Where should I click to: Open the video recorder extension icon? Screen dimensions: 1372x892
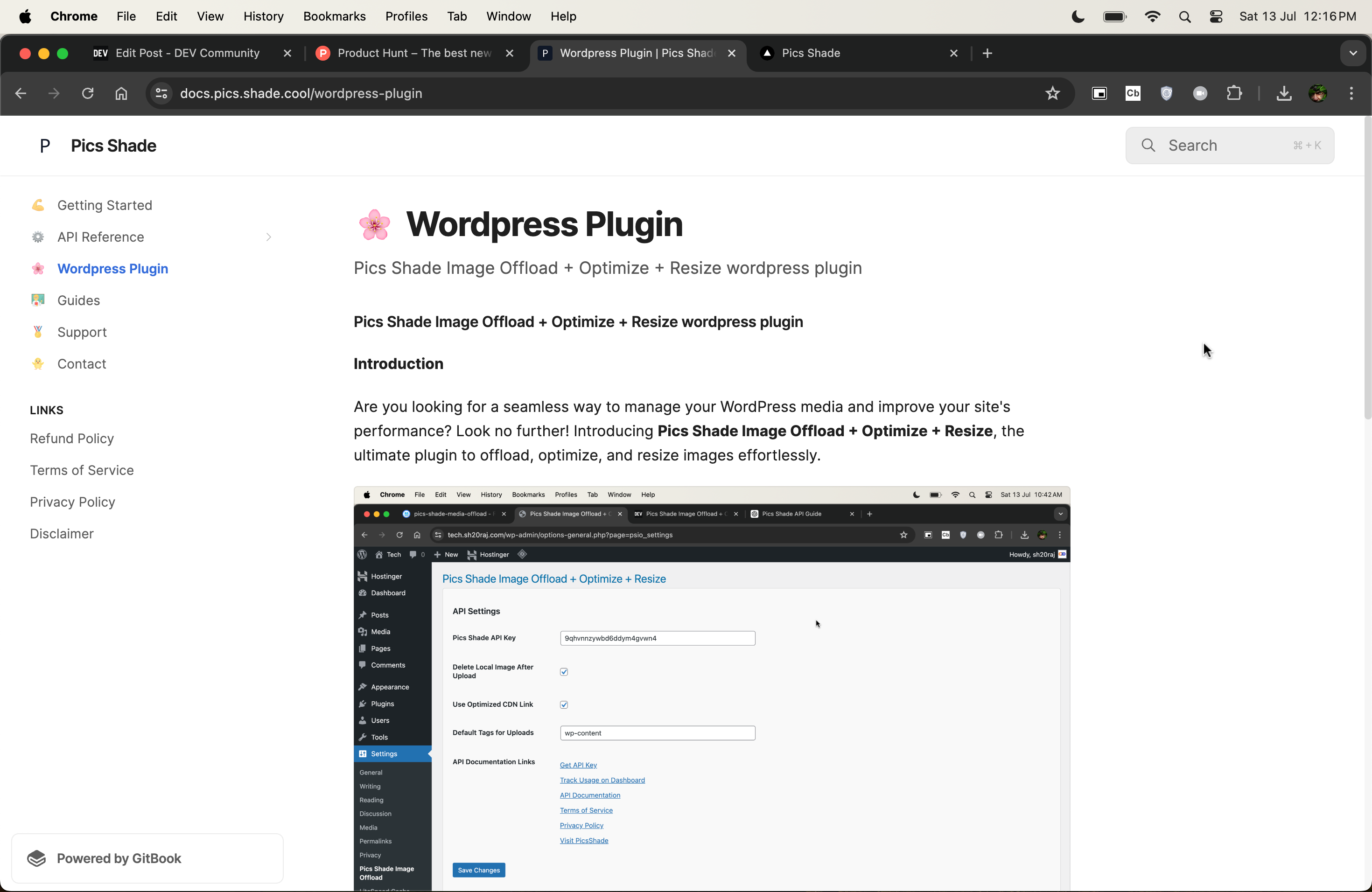click(1200, 93)
